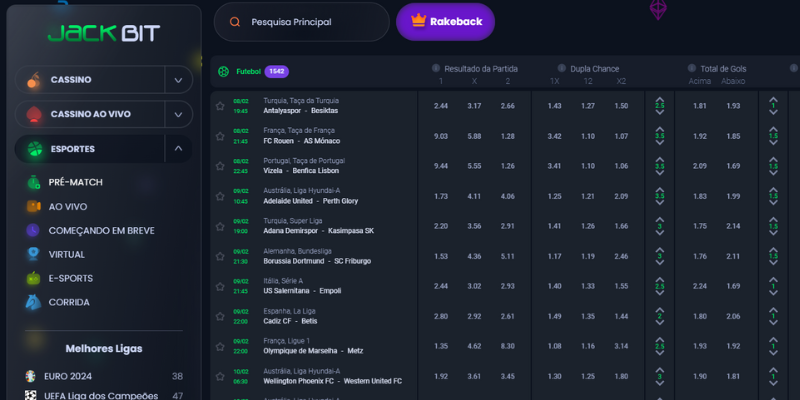Pick X2 odds 3.14 Marselha - Metz
The image size is (800, 400).
point(621,347)
